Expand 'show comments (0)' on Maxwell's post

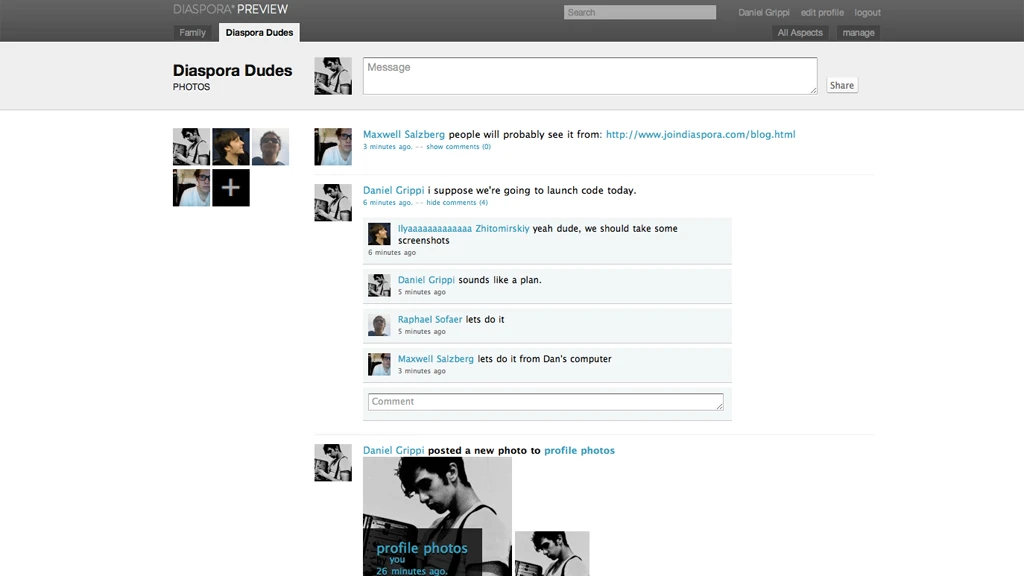pos(458,147)
